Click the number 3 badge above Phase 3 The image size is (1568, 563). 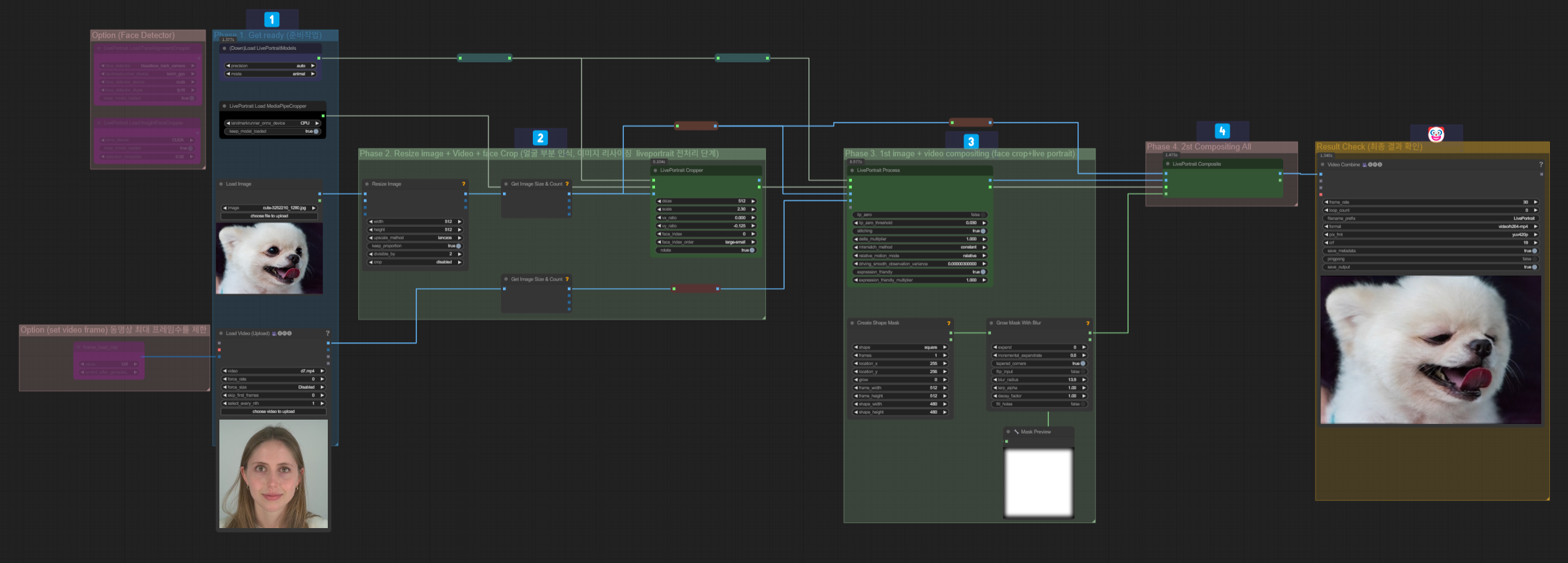970,142
